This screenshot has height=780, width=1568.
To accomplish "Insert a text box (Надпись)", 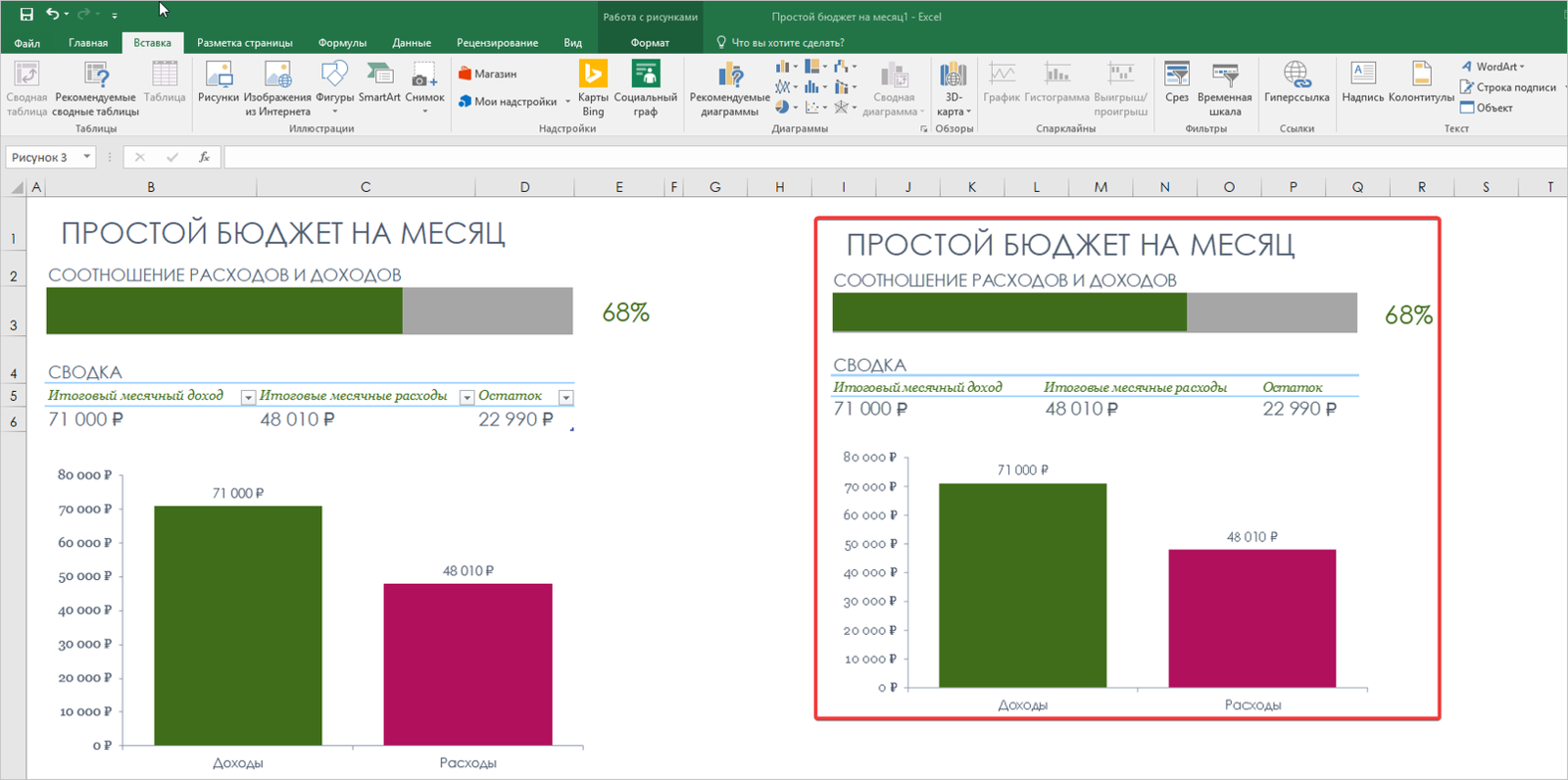I will [1362, 82].
